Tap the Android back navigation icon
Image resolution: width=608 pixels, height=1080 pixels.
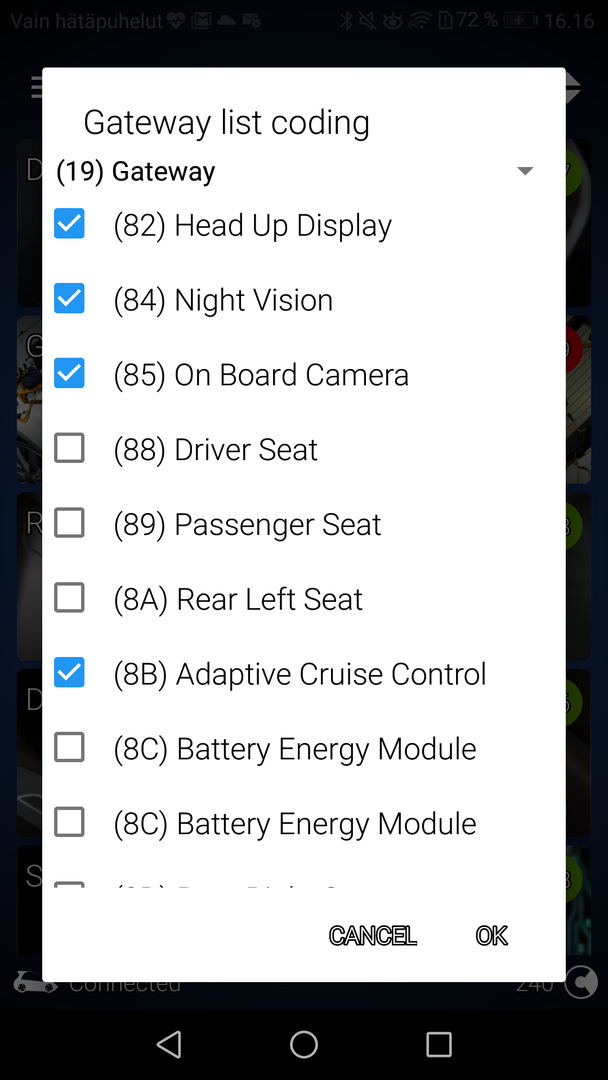pos(169,1045)
